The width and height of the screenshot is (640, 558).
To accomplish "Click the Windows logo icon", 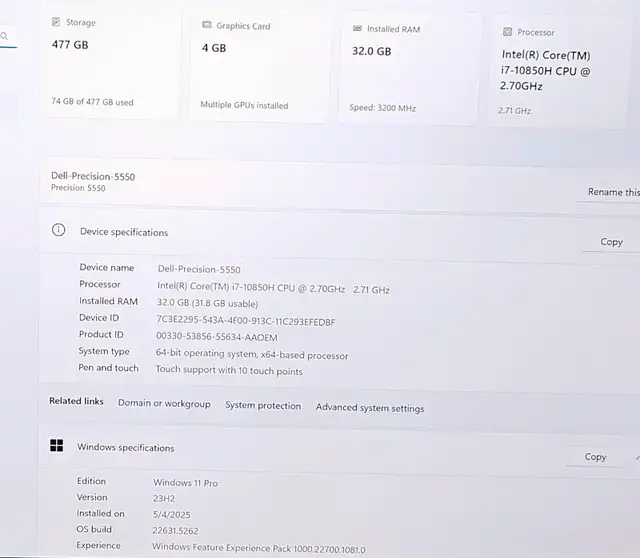I will [56, 445].
